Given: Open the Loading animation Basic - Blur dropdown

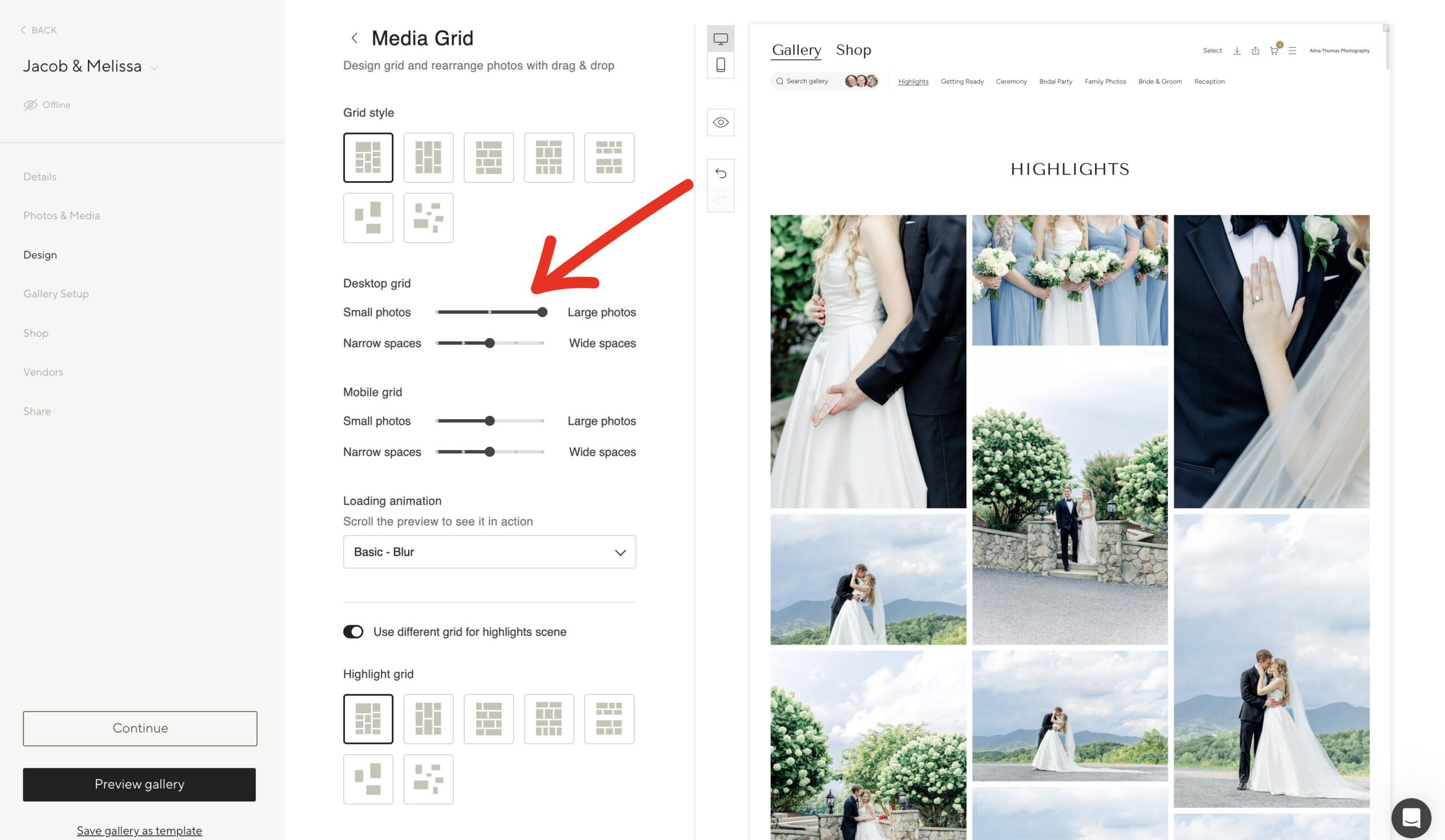Looking at the screenshot, I should tap(489, 552).
